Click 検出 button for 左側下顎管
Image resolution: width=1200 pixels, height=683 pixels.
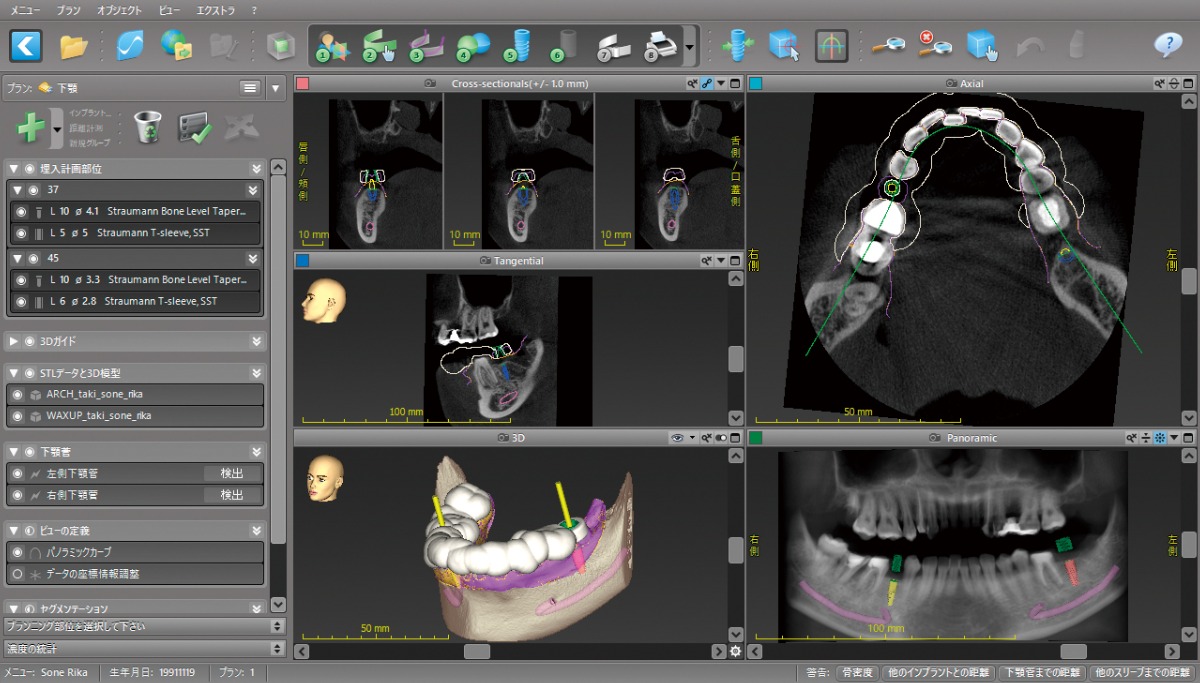[231, 473]
